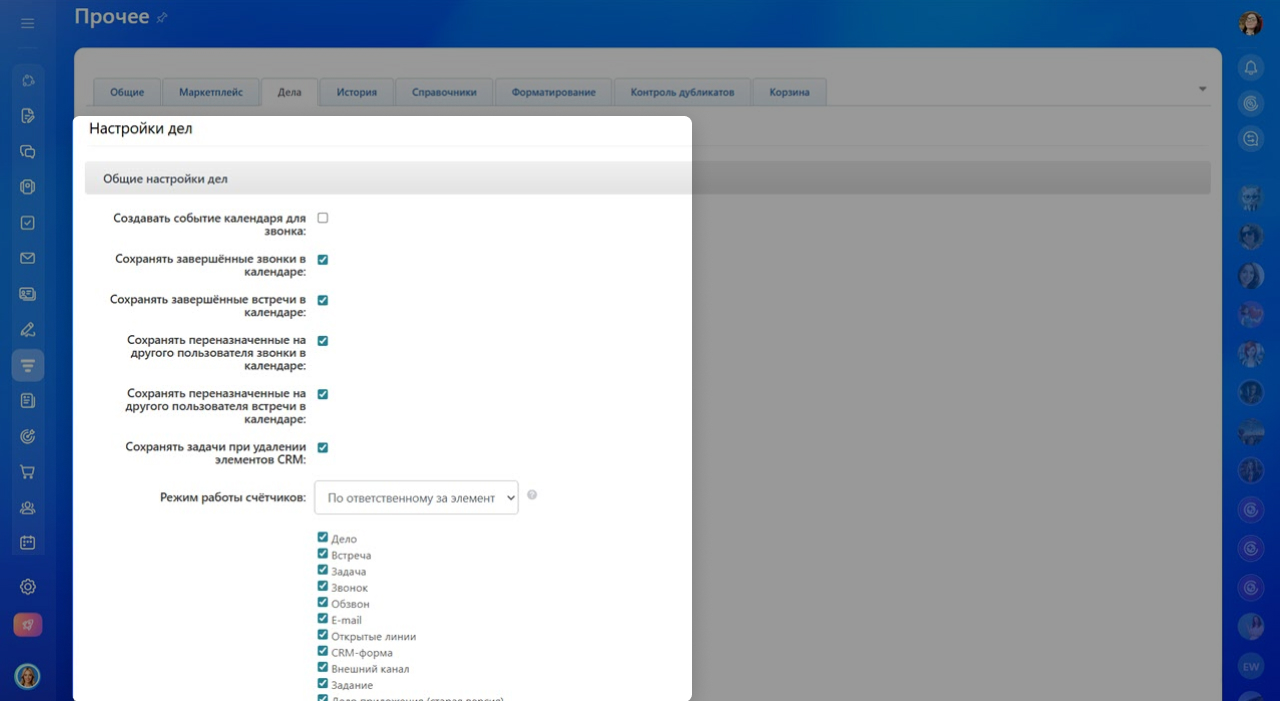Open the user profile avatar at top right

[1250, 24]
